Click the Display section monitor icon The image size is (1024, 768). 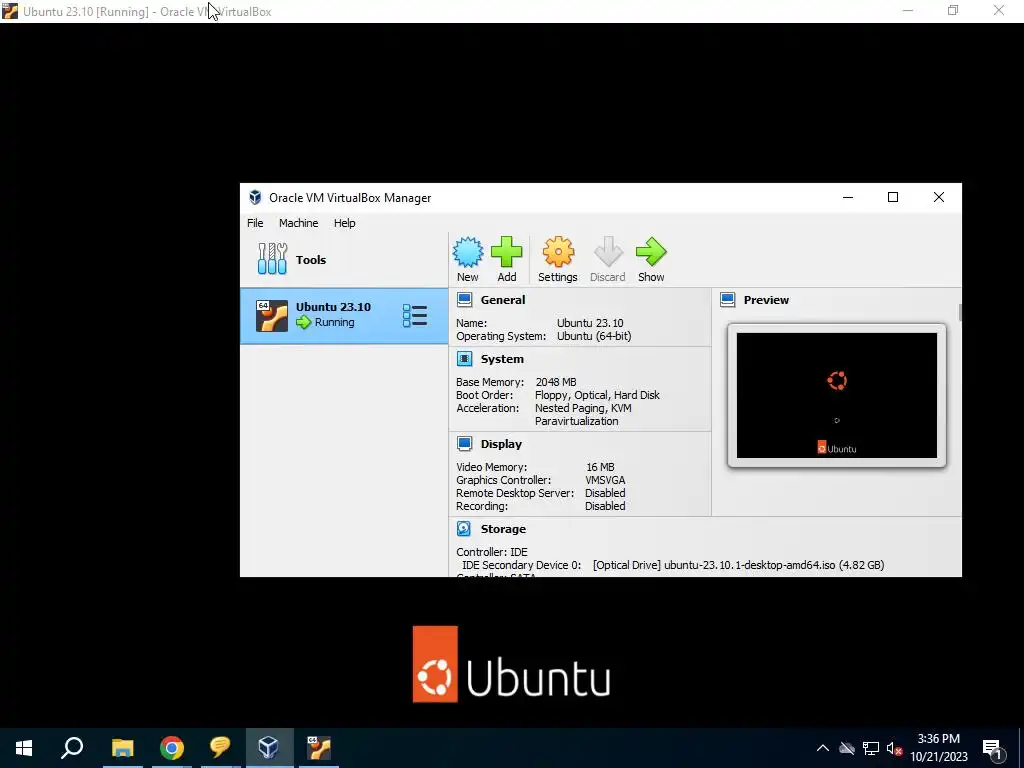click(x=464, y=443)
